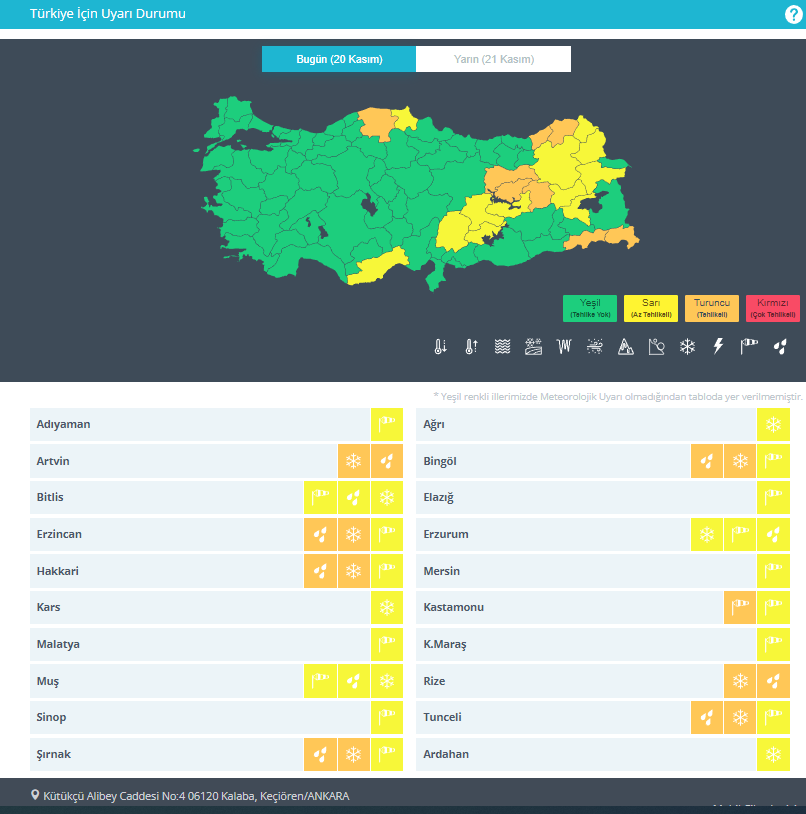The width and height of the screenshot is (806, 814).
Task: Click the Kırmızı (Çok Tehlikeli) legend swatch
Action: [x=772, y=308]
